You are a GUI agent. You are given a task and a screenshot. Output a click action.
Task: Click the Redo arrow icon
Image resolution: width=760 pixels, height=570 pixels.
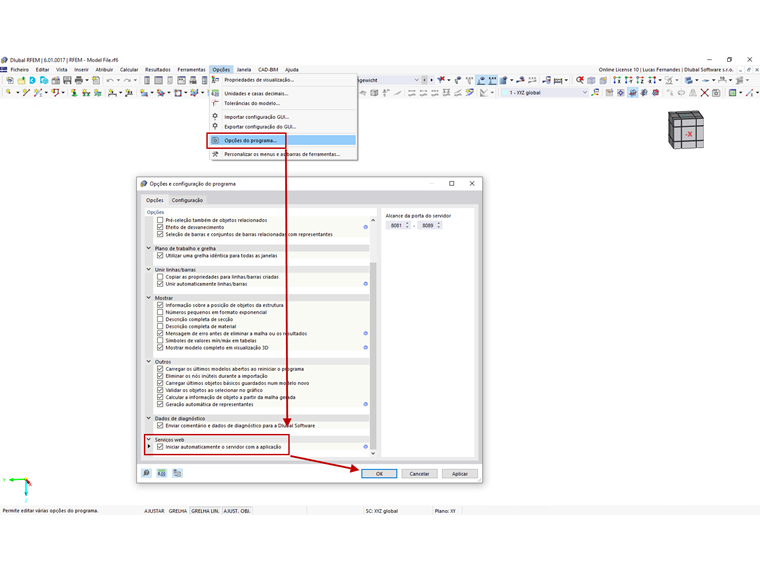click(127, 80)
